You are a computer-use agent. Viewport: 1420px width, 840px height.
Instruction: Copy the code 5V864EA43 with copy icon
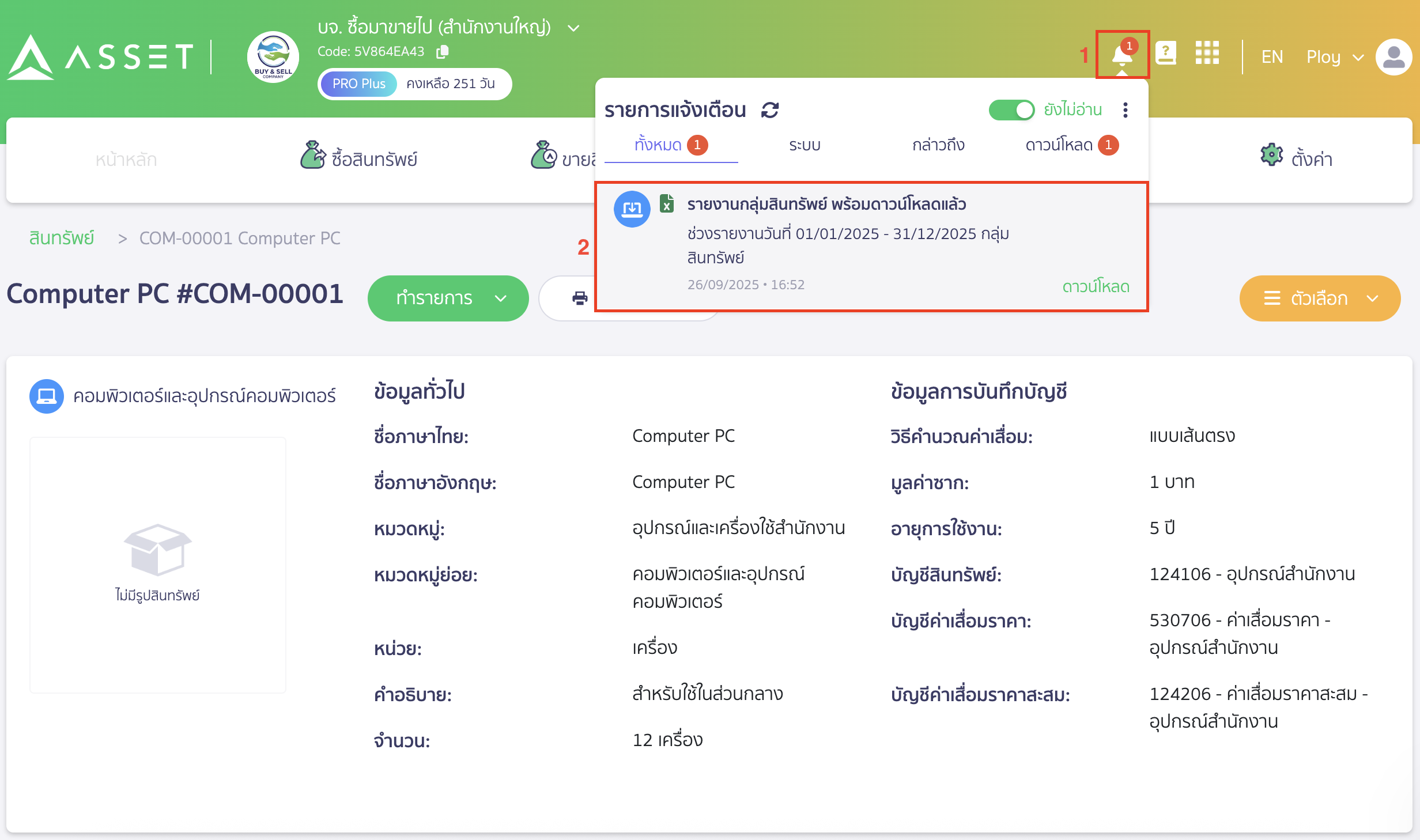tap(443, 51)
